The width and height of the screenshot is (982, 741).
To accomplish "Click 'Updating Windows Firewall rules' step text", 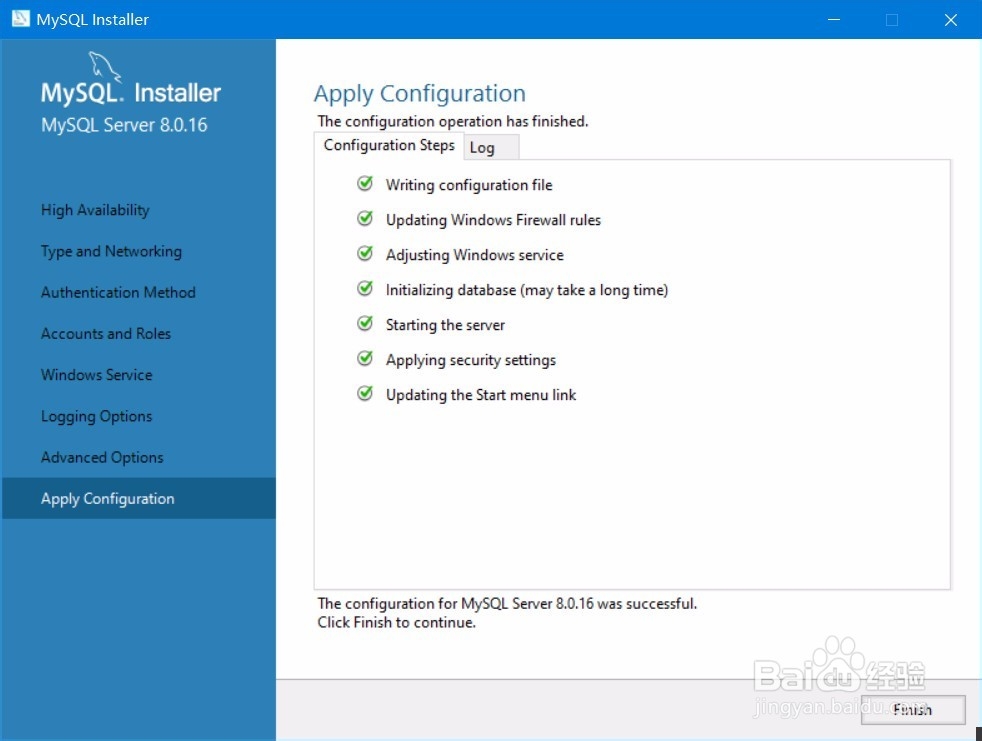I will [x=494, y=220].
